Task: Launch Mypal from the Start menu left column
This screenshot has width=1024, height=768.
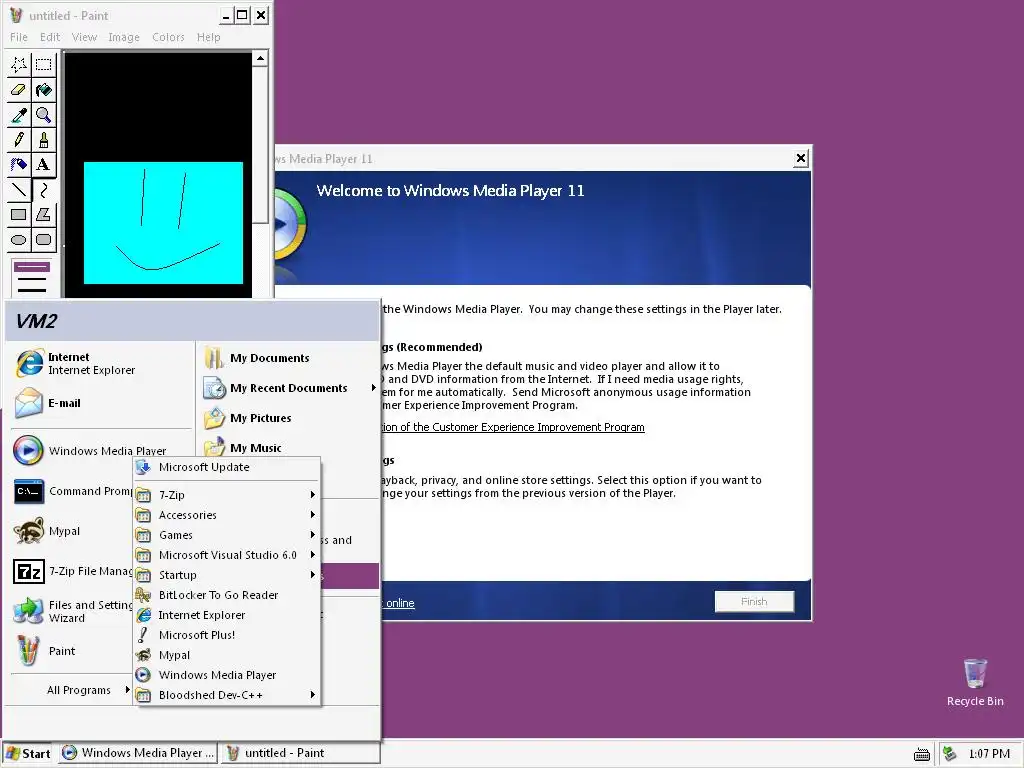Action: [72, 531]
